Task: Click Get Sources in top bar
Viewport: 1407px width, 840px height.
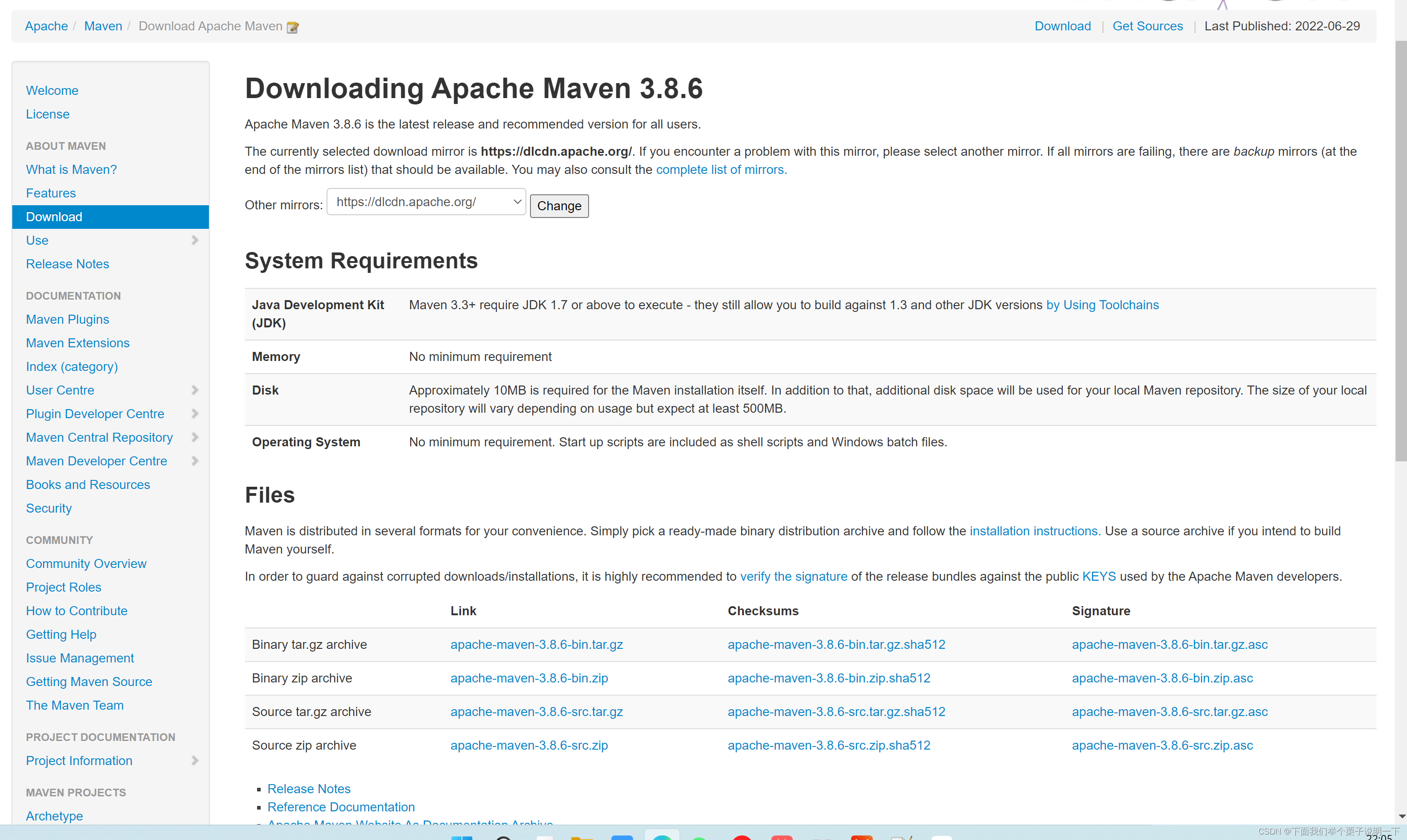Action: pyautogui.click(x=1147, y=26)
